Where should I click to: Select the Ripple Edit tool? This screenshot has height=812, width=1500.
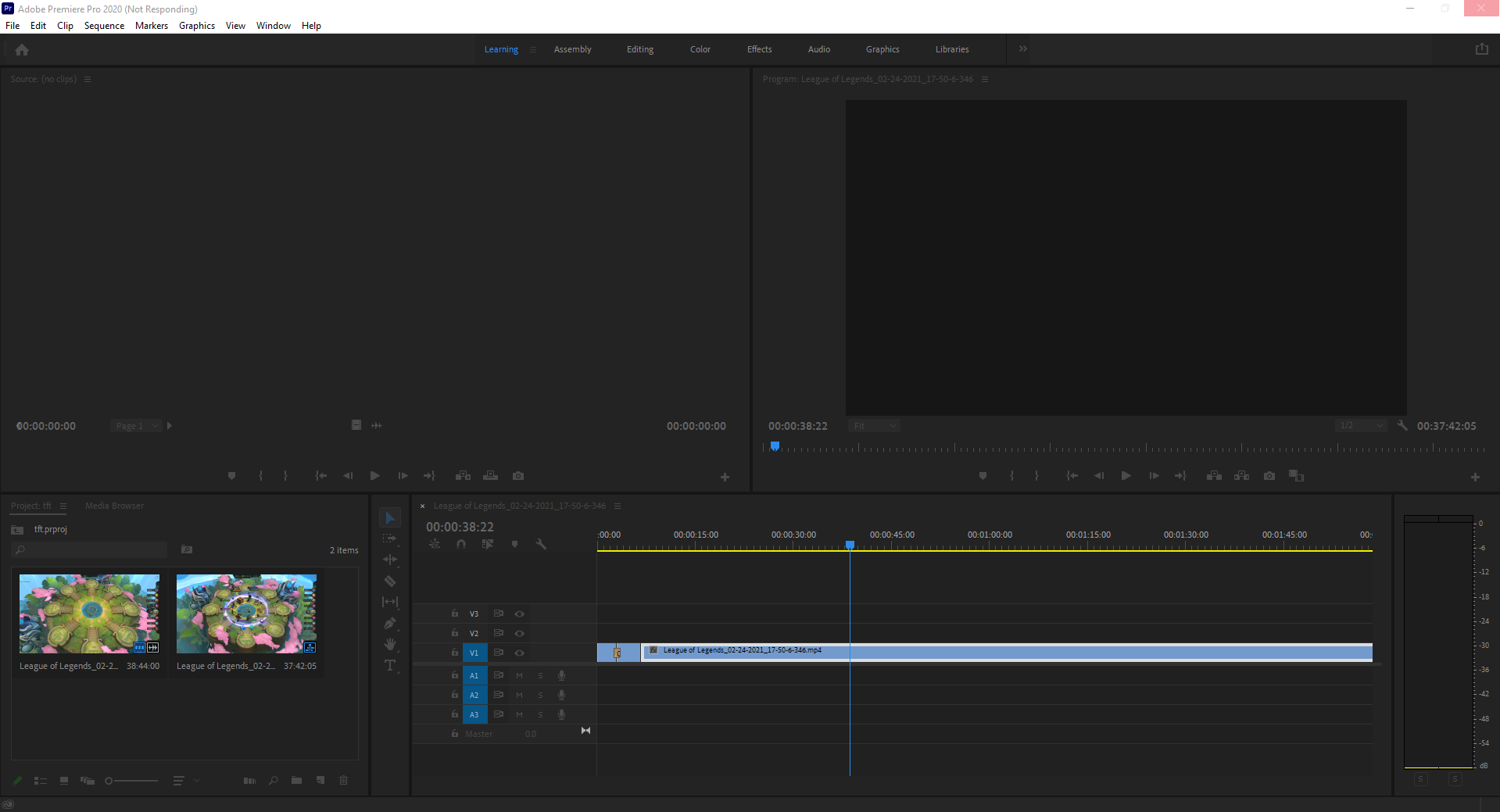click(390, 560)
